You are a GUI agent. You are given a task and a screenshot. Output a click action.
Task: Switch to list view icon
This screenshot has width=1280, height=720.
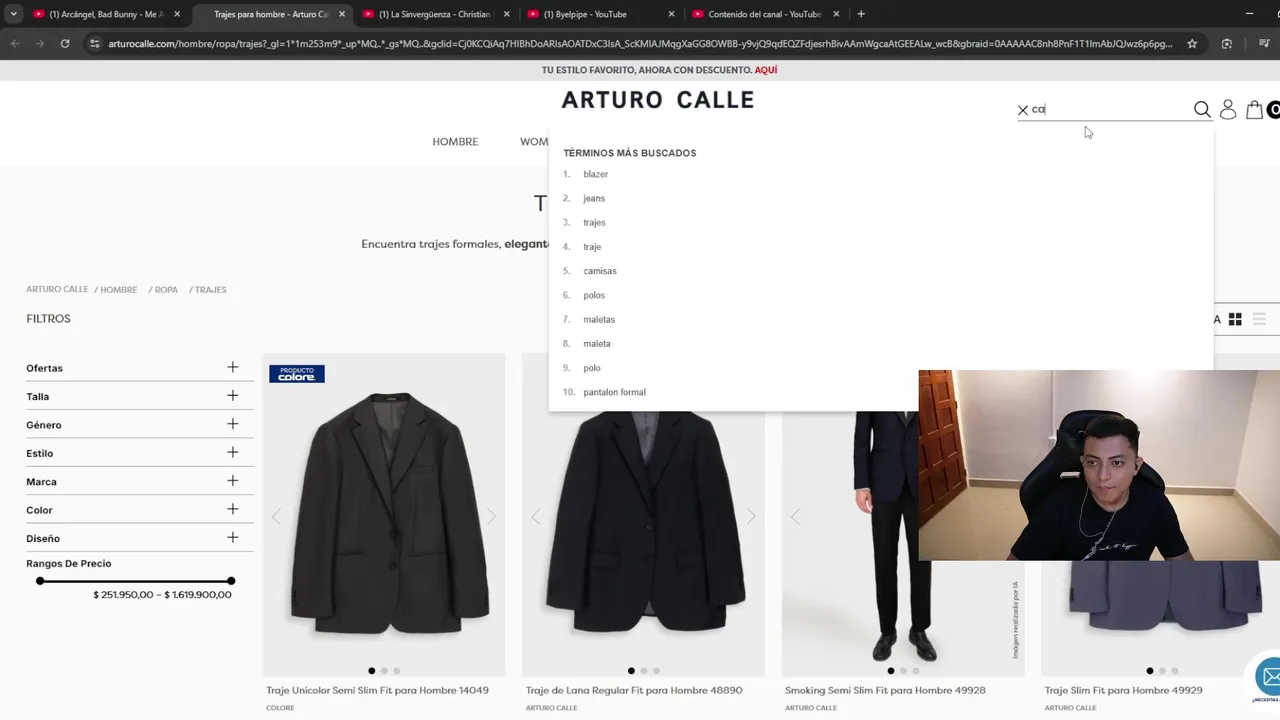tap(1259, 319)
